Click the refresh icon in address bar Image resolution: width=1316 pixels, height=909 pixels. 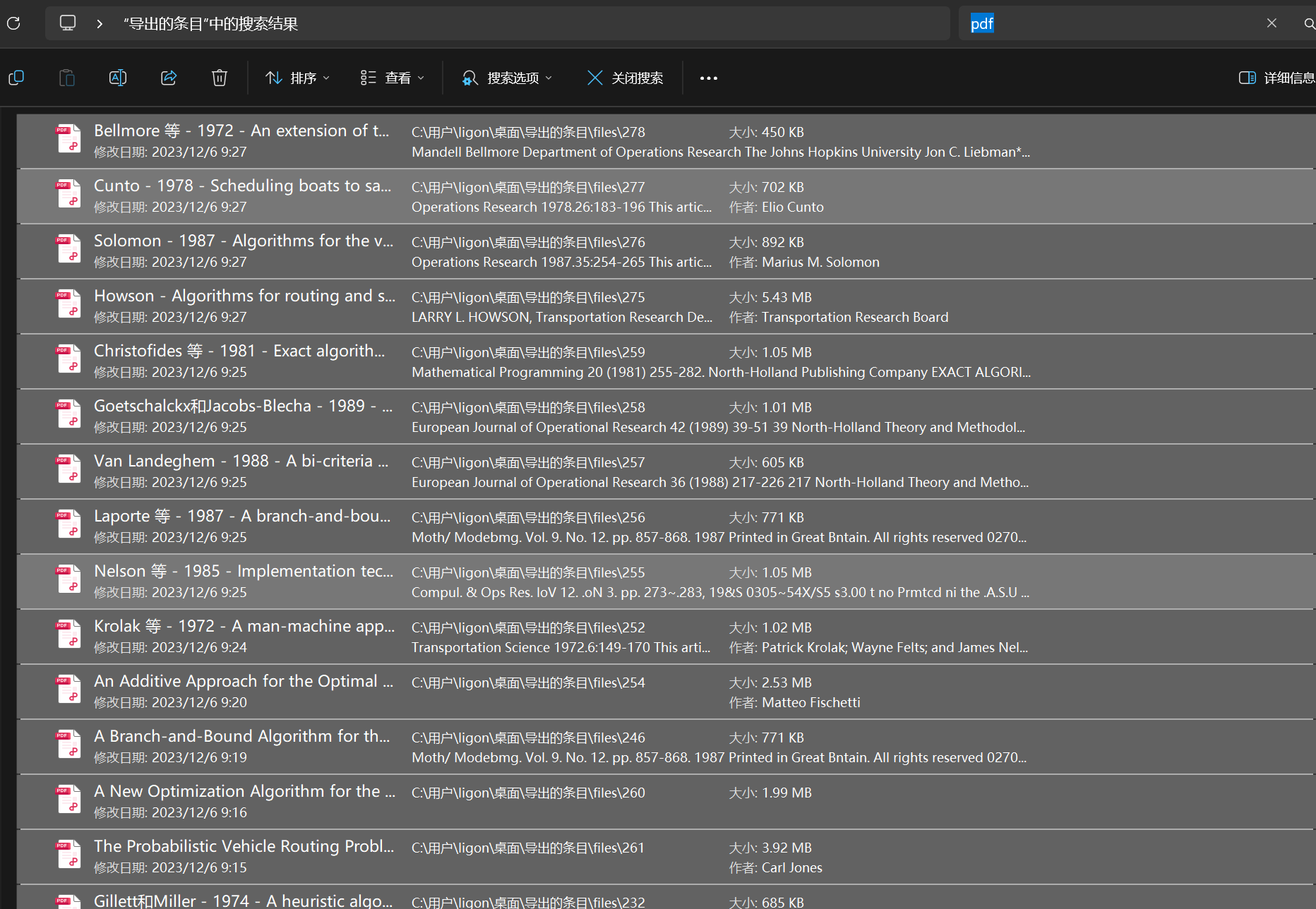pos(13,23)
